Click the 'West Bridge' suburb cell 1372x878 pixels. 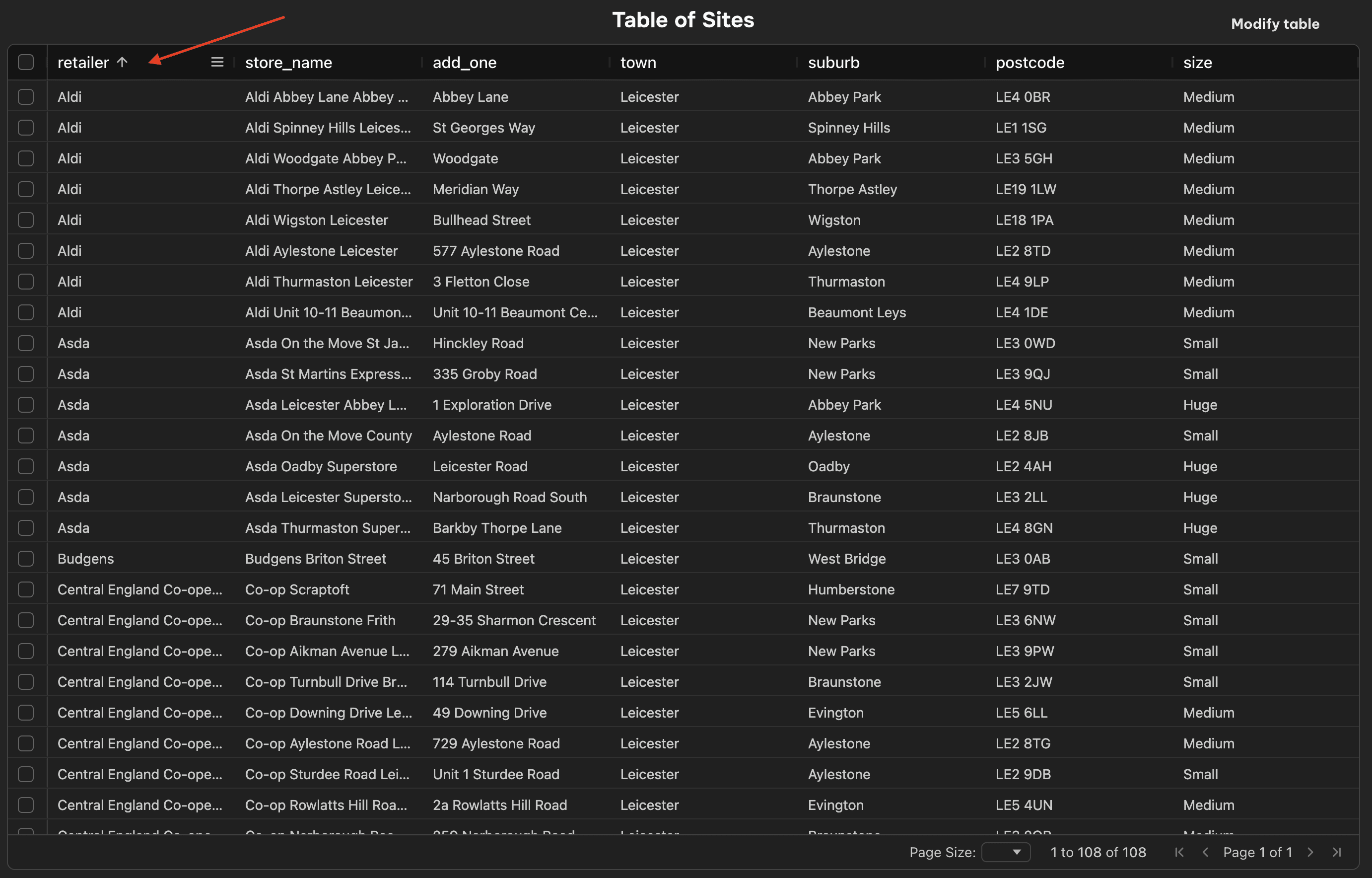pyautogui.click(x=847, y=559)
